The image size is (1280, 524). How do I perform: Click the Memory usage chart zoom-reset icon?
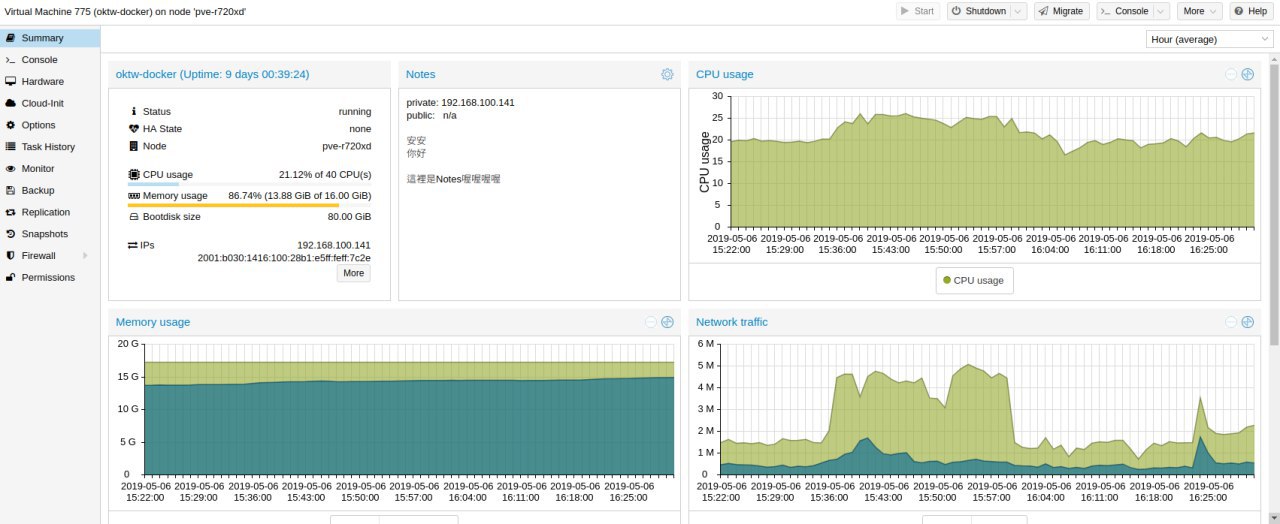click(x=667, y=322)
